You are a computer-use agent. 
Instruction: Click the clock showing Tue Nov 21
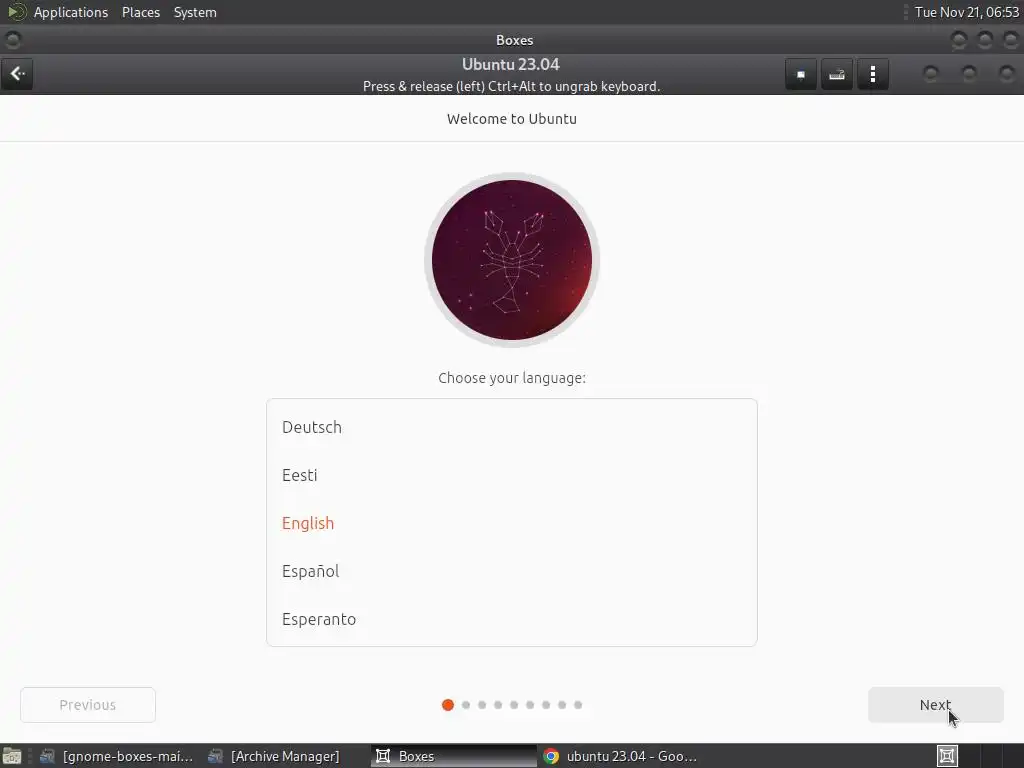967,12
